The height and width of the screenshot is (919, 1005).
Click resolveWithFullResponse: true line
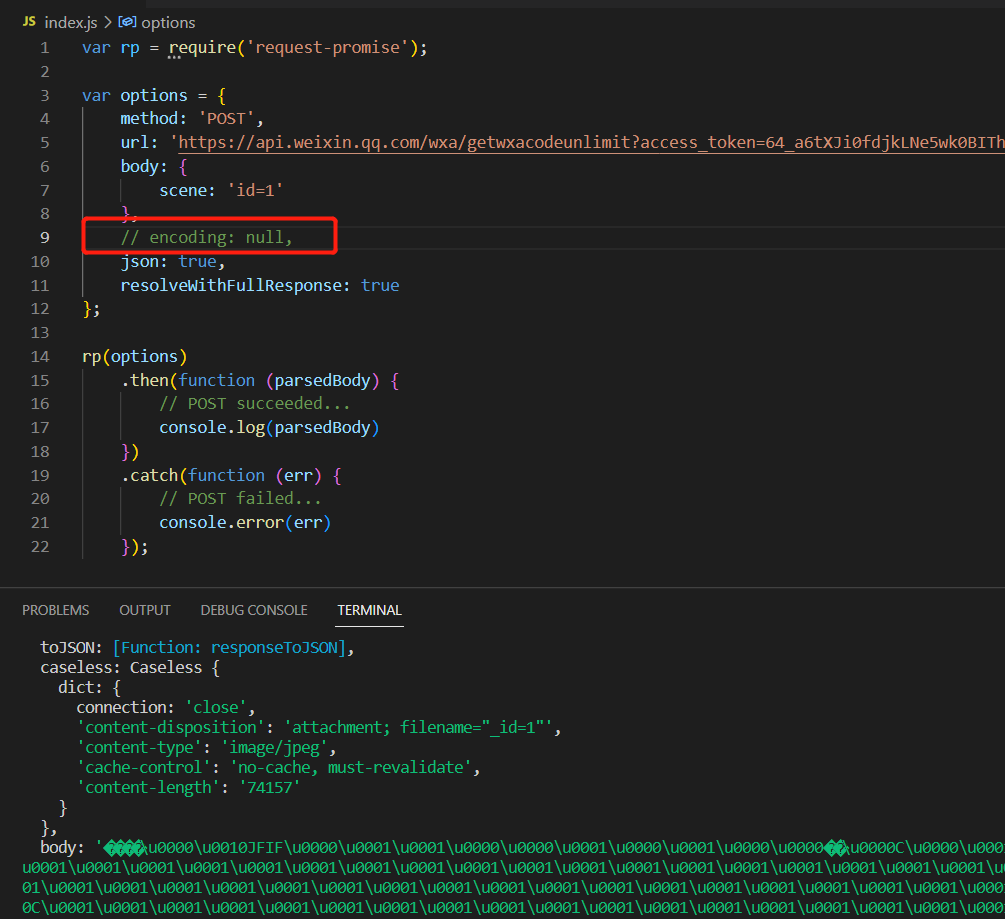tap(260, 285)
